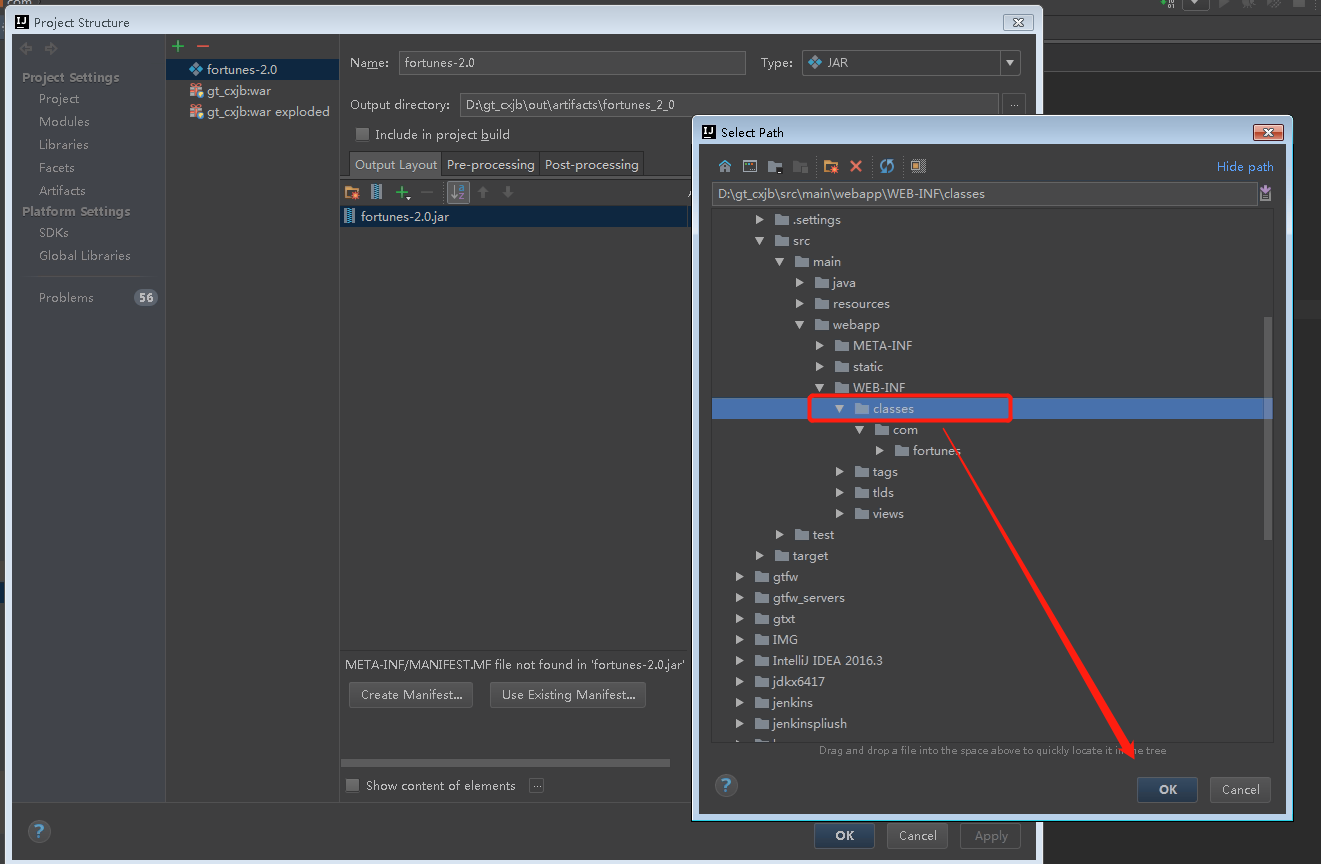Delete selected folder using red X icon
The height and width of the screenshot is (864, 1321).
[x=855, y=166]
